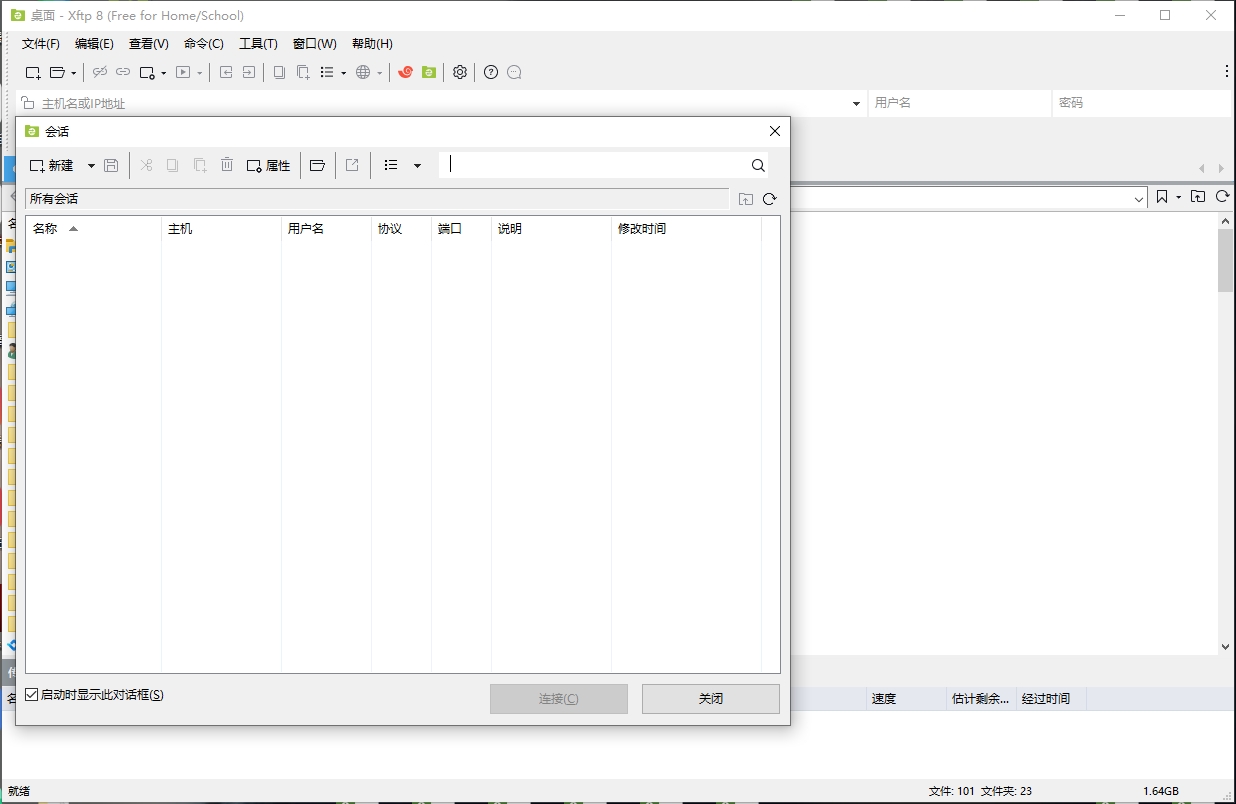Click the refresh icon in the session dialog
This screenshot has width=1236, height=804.
(770, 199)
